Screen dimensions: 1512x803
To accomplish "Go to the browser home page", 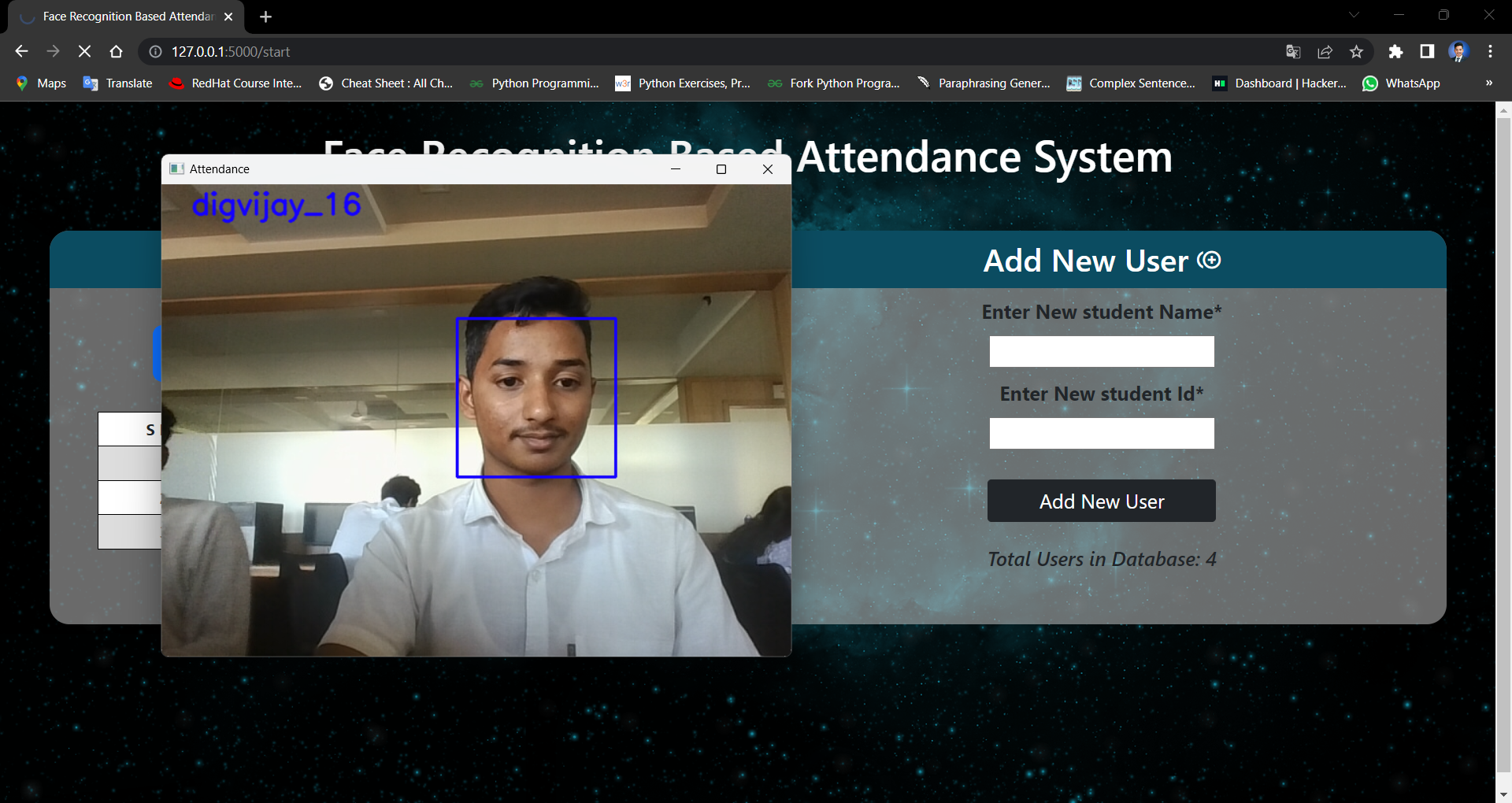I will [116, 51].
